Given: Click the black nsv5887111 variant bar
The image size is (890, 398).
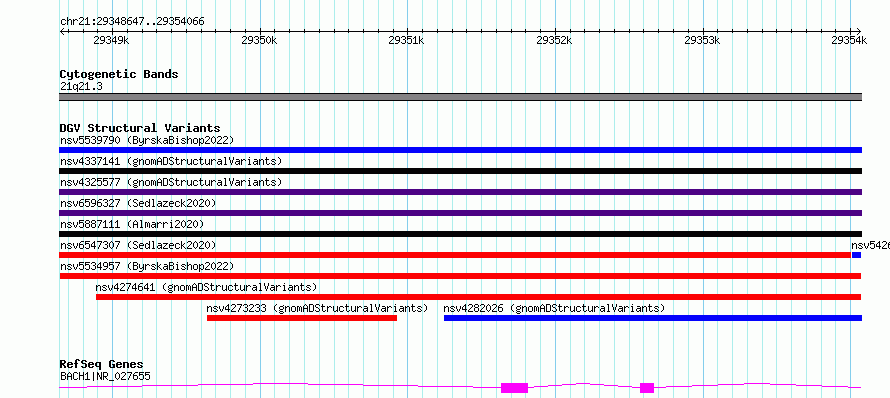Looking at the screenshot, I should point(460,234).
